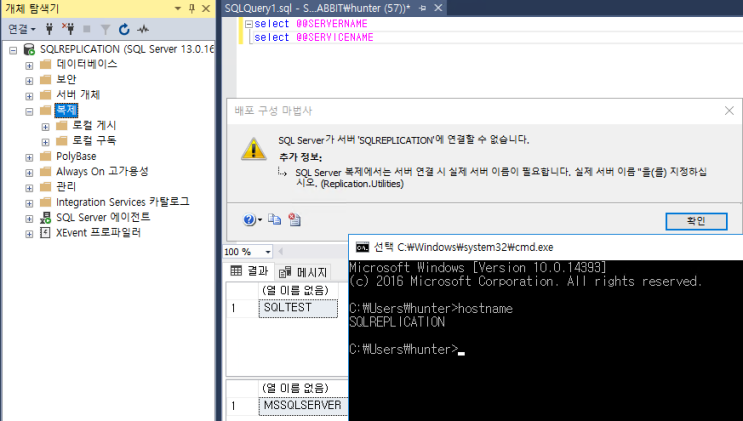The width and height of the screenshot is (743, 421).
Task: Expand the 보안 folder
Action: [29, 81]
